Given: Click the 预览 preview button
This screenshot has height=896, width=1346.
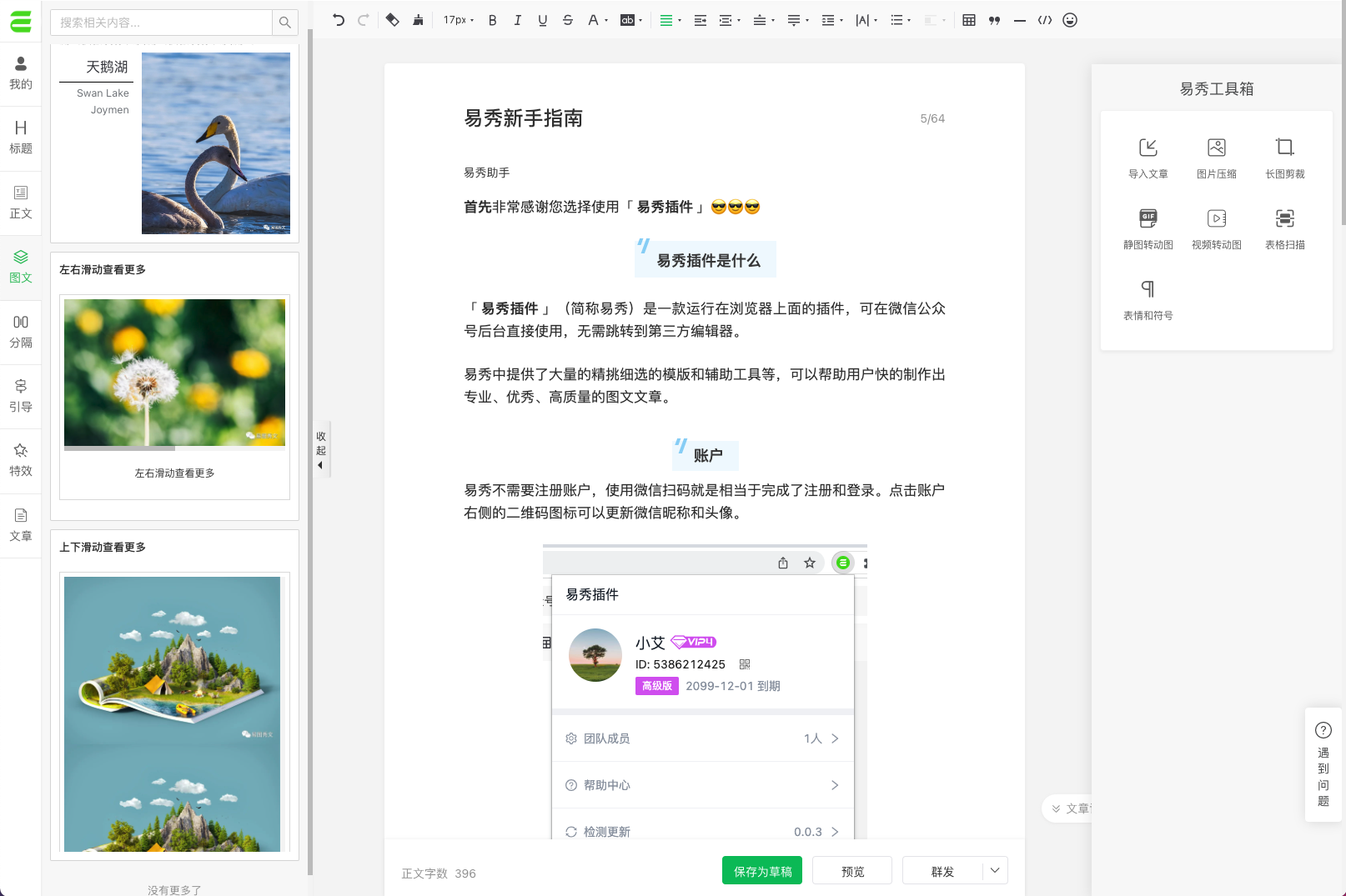Looking at the screenshot, I should tap(852, 871).
